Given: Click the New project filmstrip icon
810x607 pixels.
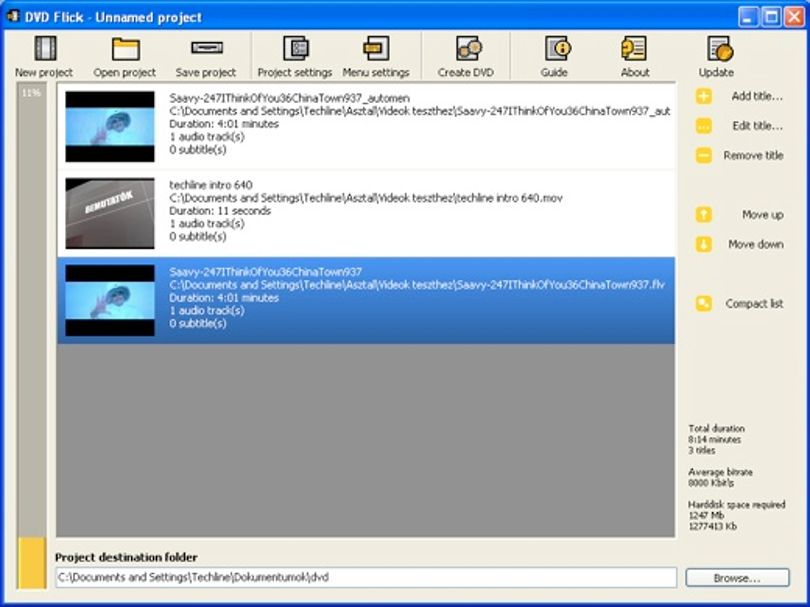Looking at the screenshot, I should click(45, 49).
